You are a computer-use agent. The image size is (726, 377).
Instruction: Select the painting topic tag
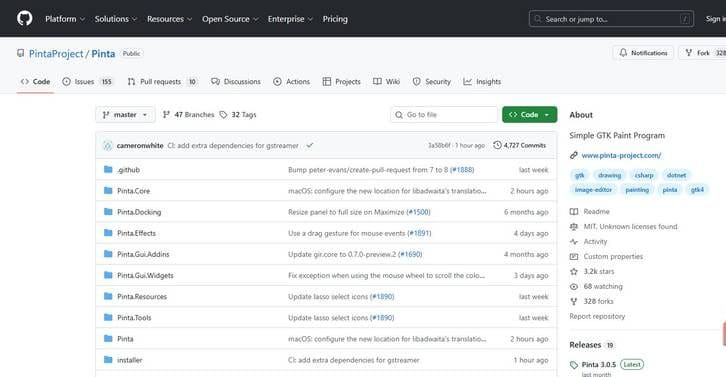[637, 190]
